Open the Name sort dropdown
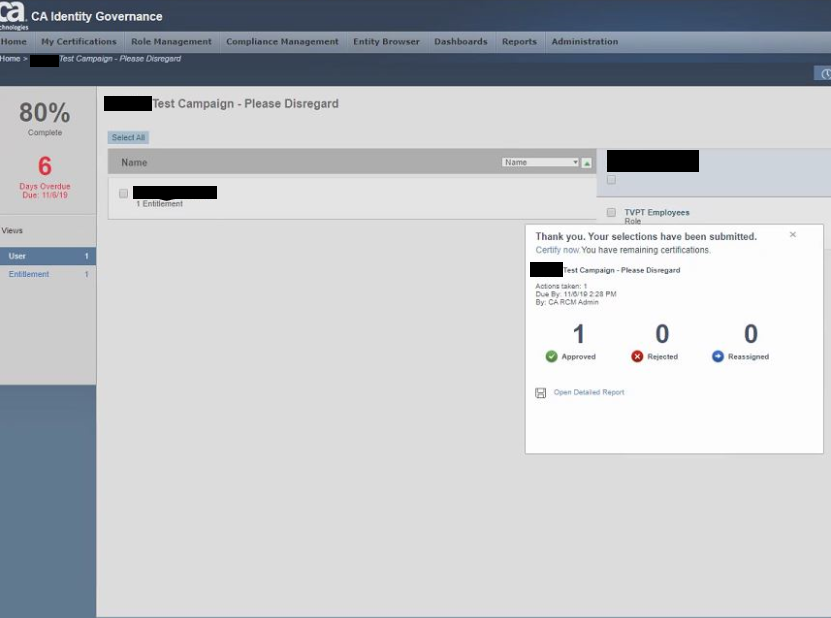The height and width of the screenshot is (618, 831). [541, 162]
